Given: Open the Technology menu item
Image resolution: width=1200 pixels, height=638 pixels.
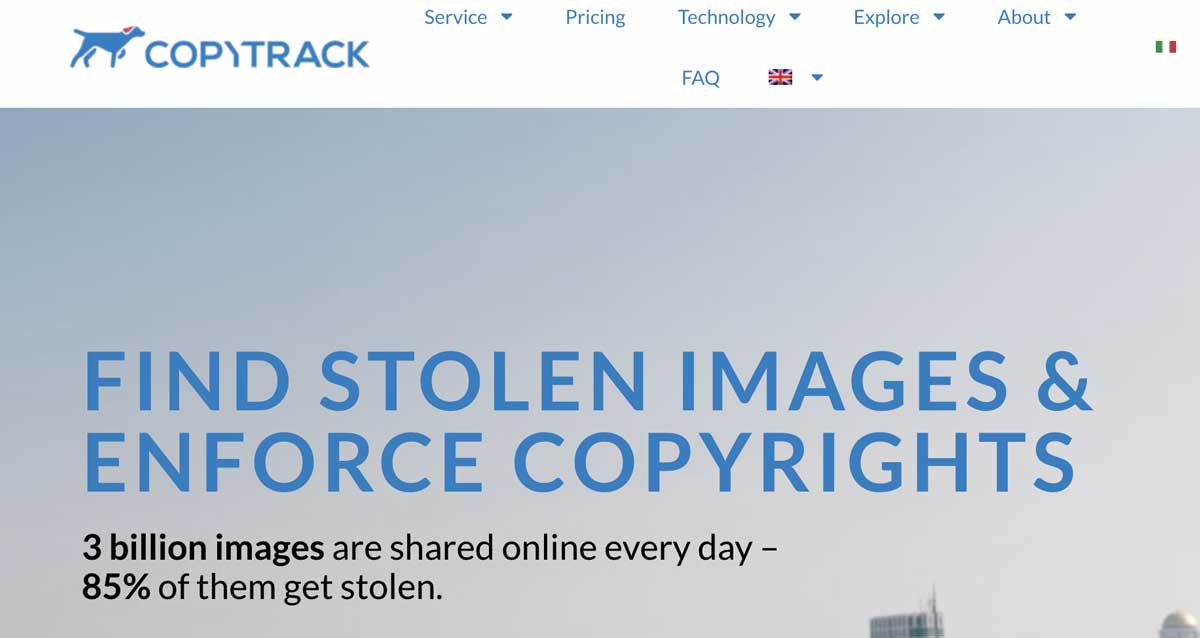Looking at the screenshot, I should (726, 17).
